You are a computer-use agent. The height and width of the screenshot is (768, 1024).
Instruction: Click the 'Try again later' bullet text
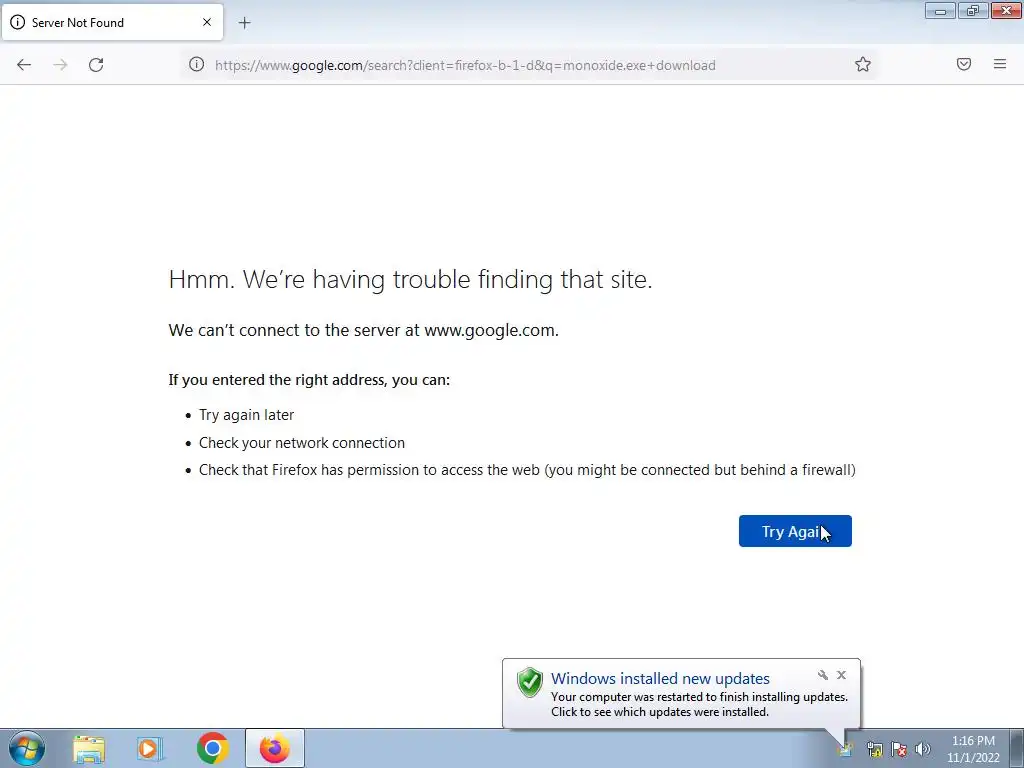(x=246, y=415)
